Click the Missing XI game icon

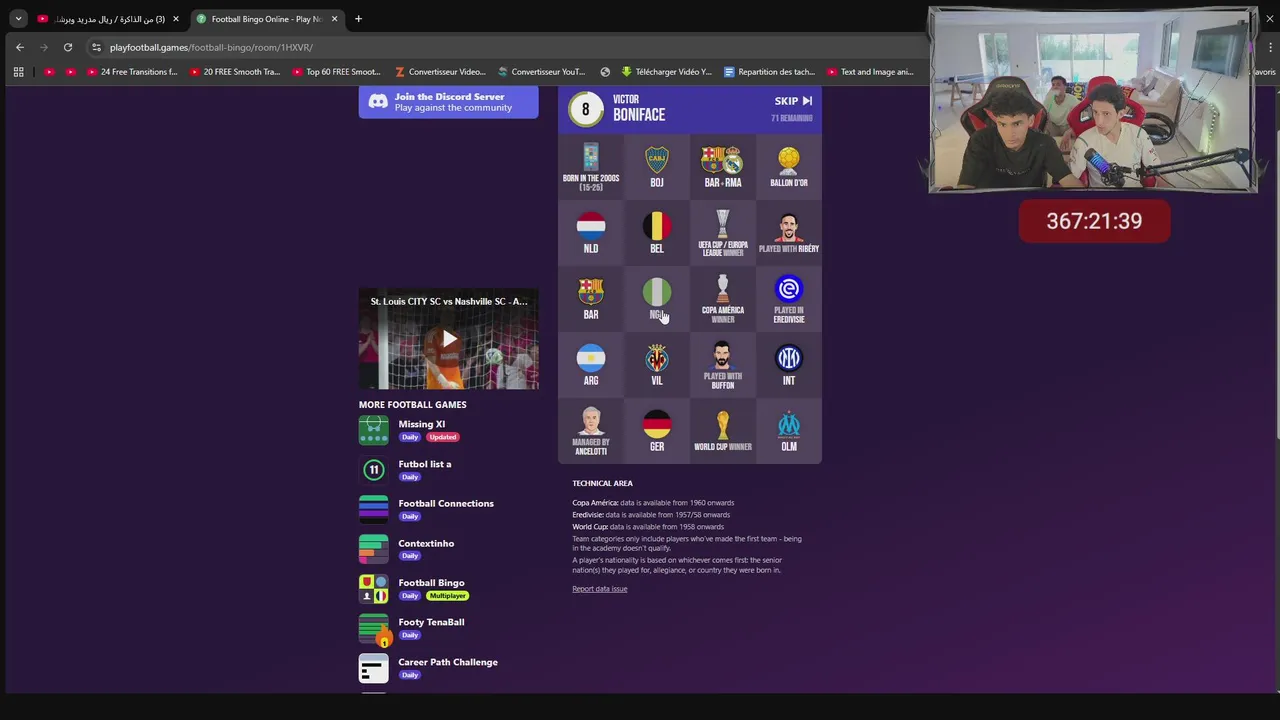click(373, 430)
